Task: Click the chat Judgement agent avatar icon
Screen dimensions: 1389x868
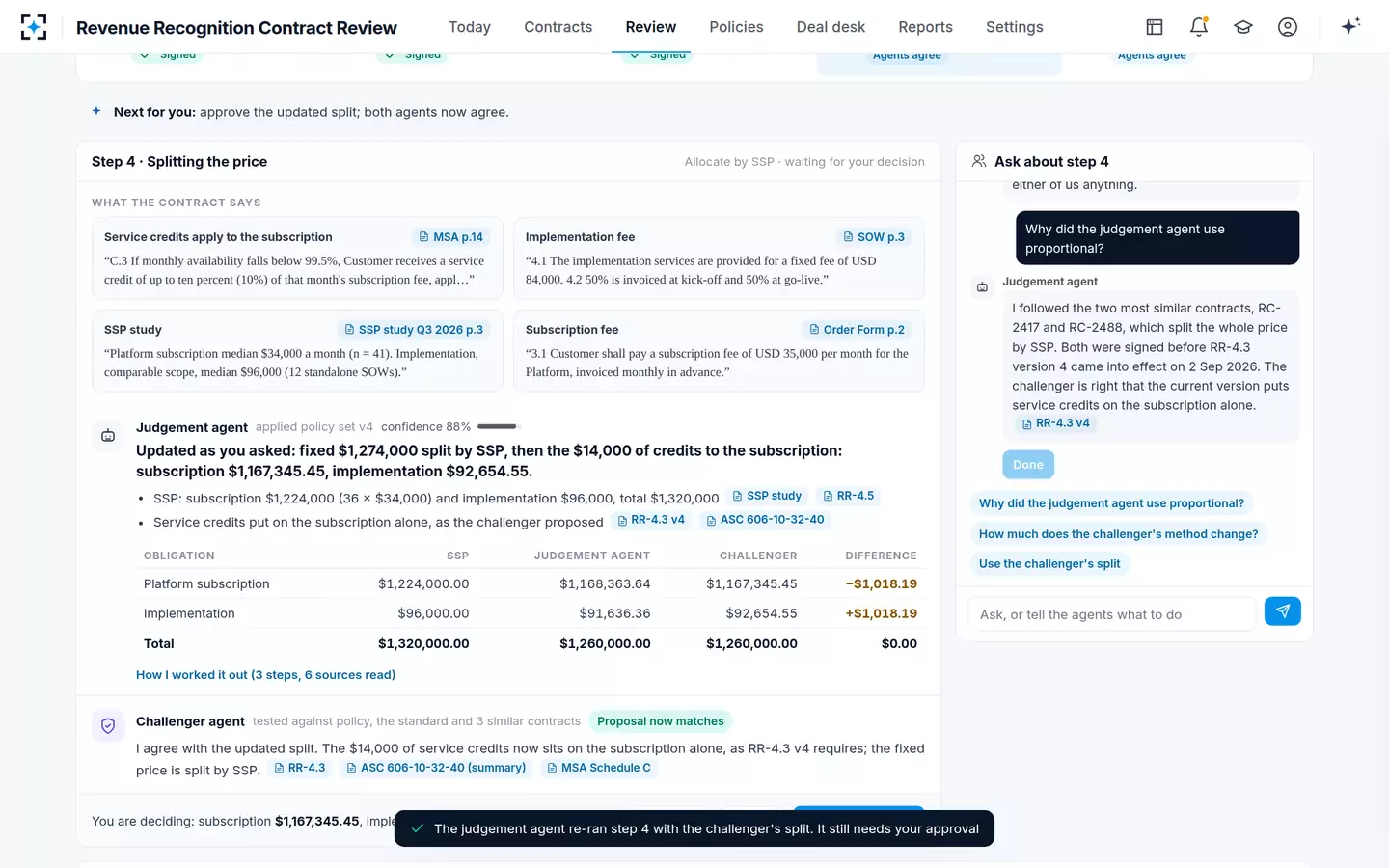Action: pos(982,287)
